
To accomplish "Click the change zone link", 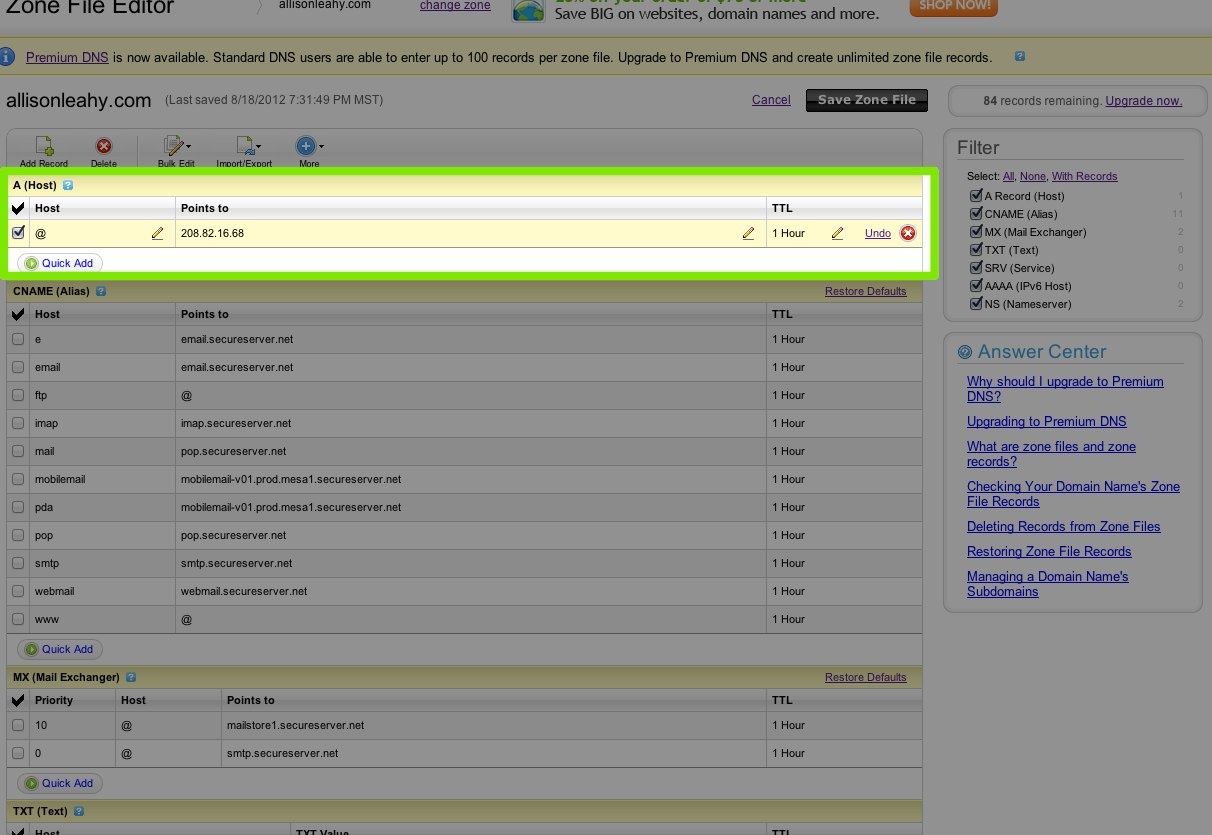I will [455, 6].
